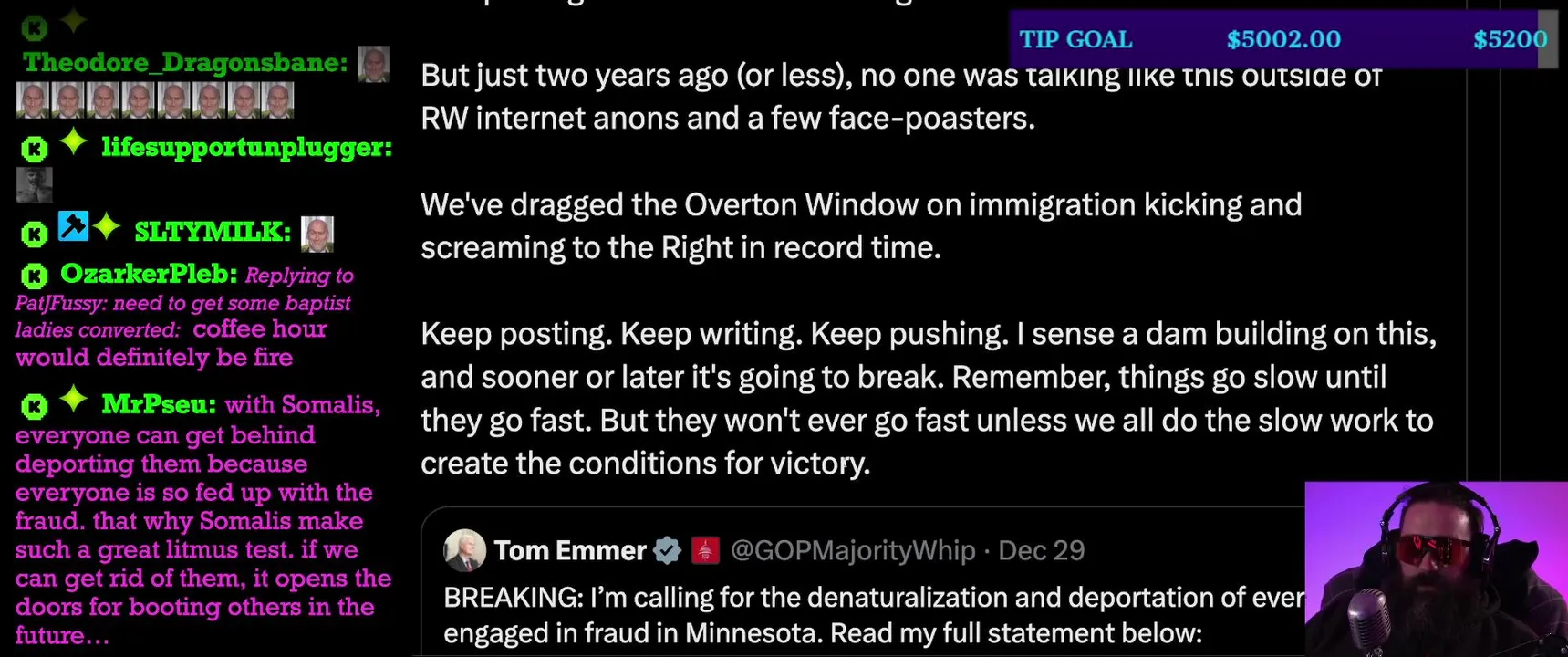
Task: Click the Kick badge before OzarkerPleb
Action: tap(35, 275)
